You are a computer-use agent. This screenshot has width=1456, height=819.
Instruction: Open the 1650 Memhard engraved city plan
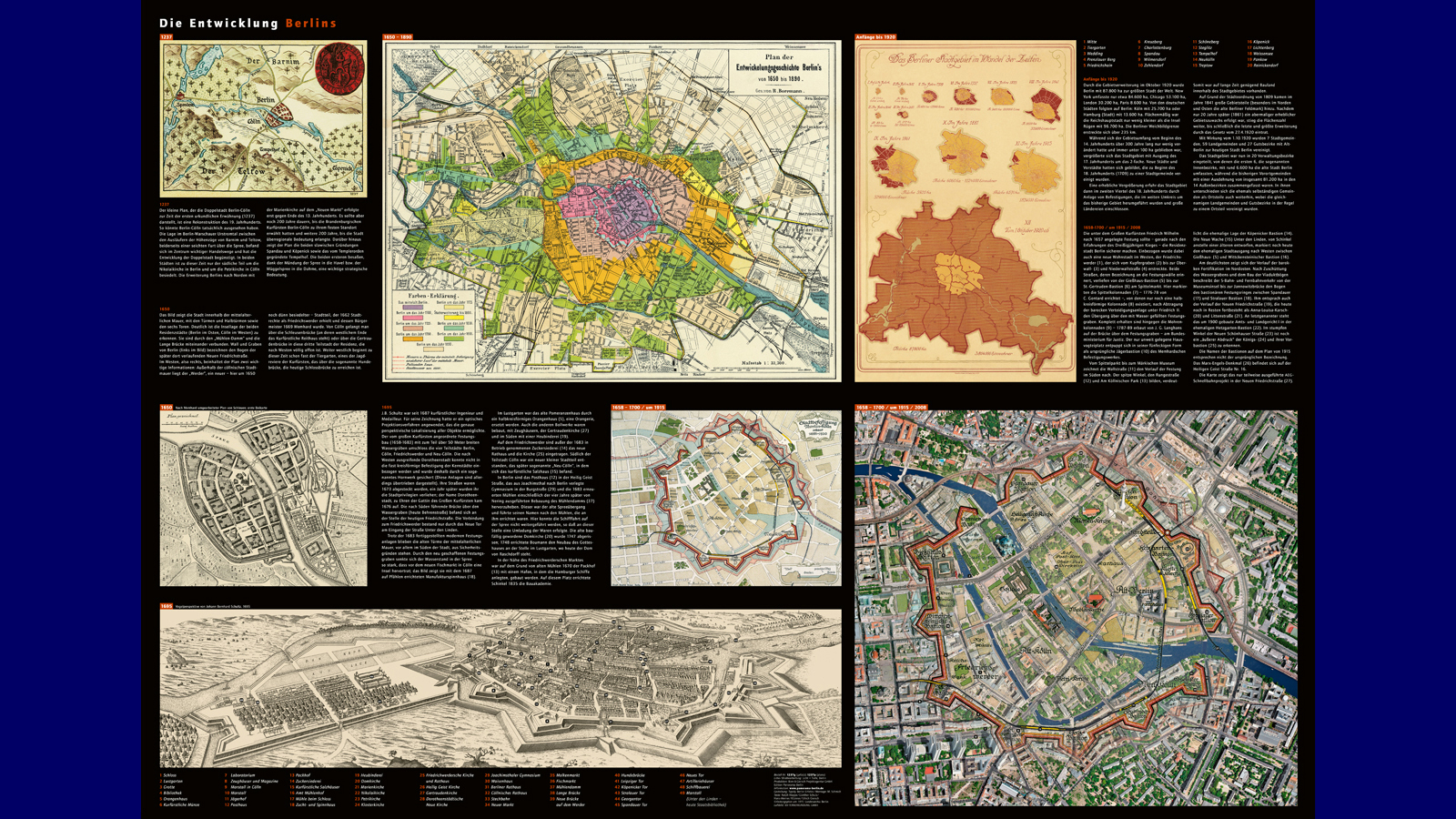[x=264, y=498]
